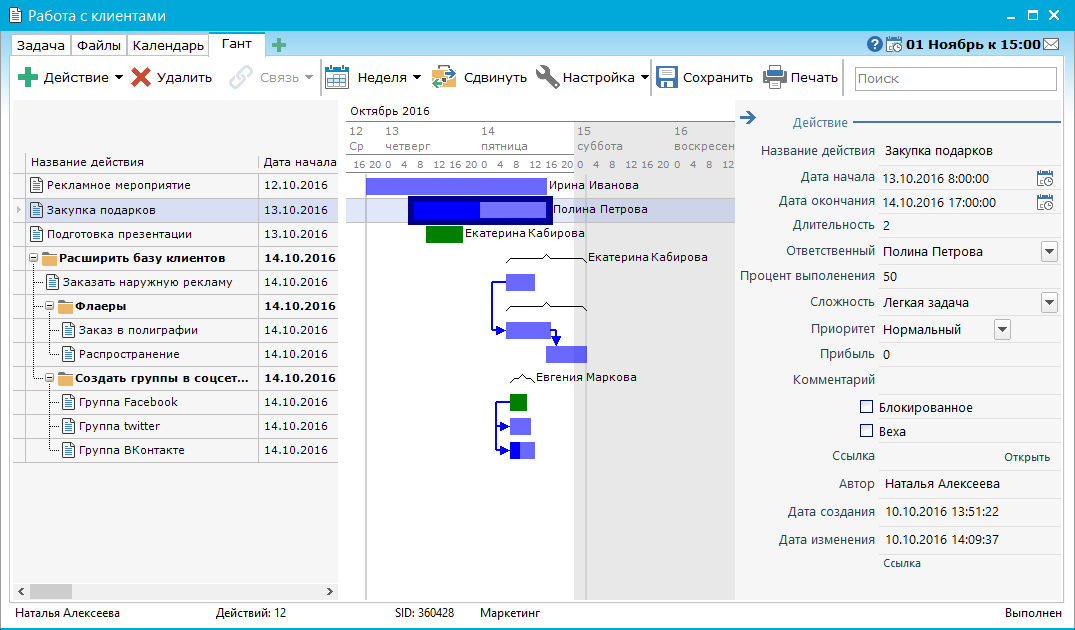The width and height of the screenshot is (1075, 630).
Task: Click the Настройка wrench icon
Action: tap(547, 77)
